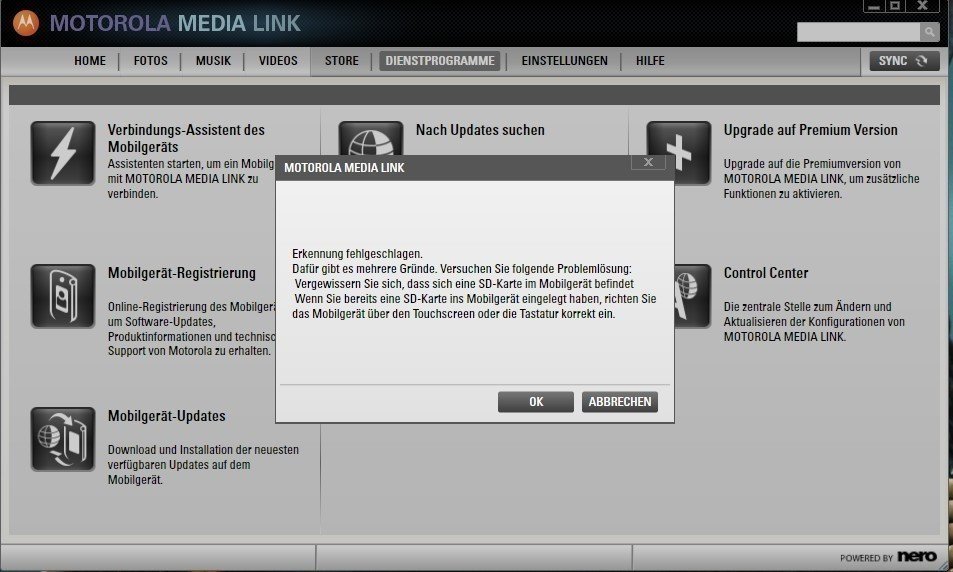The height and width of the screenshot is (572, 953).
Task: Click the dialog title MOTOROLA MEDIA LINK
Action: [344, 168]
